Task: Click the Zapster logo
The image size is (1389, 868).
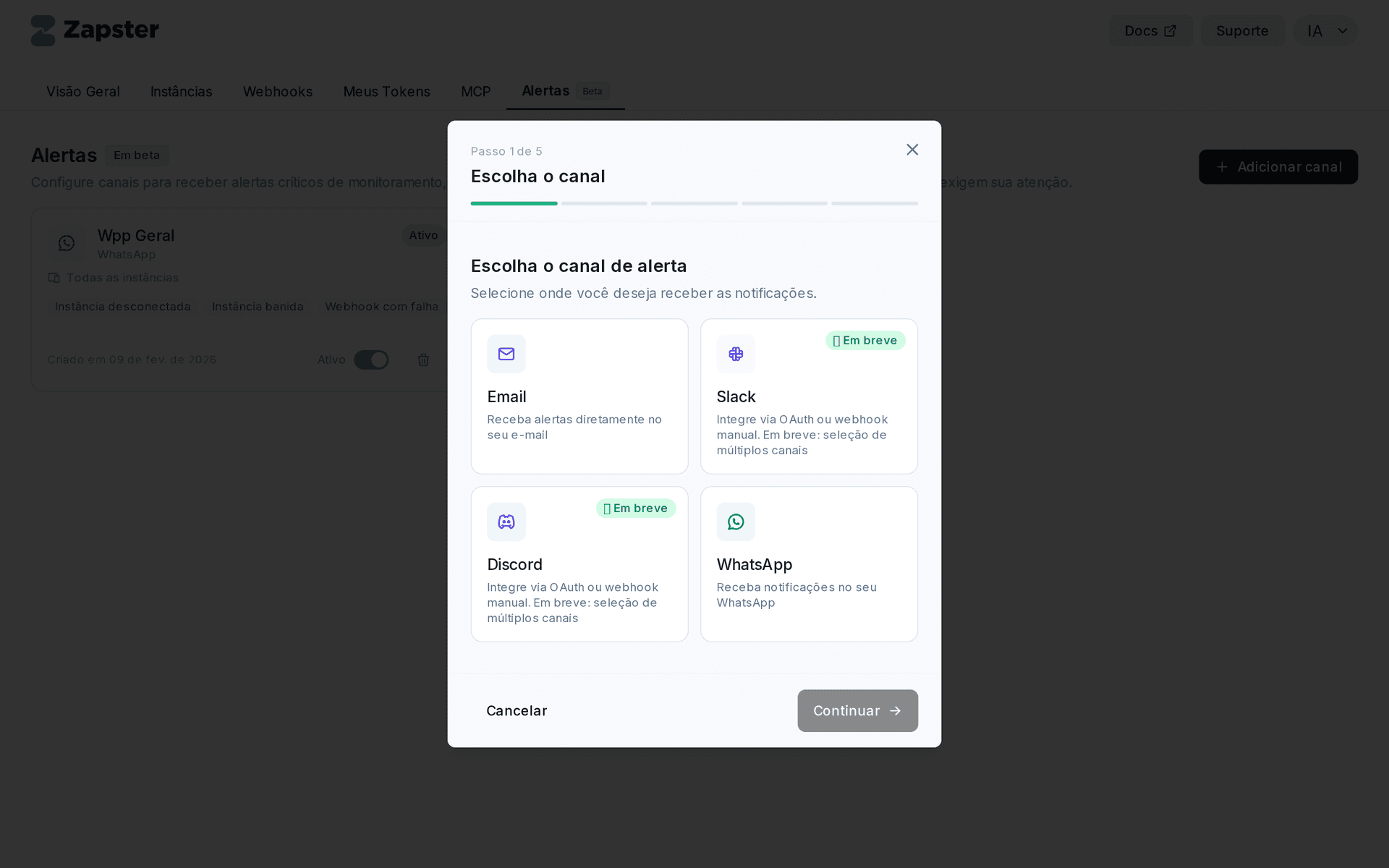Action: click(95, 30)
